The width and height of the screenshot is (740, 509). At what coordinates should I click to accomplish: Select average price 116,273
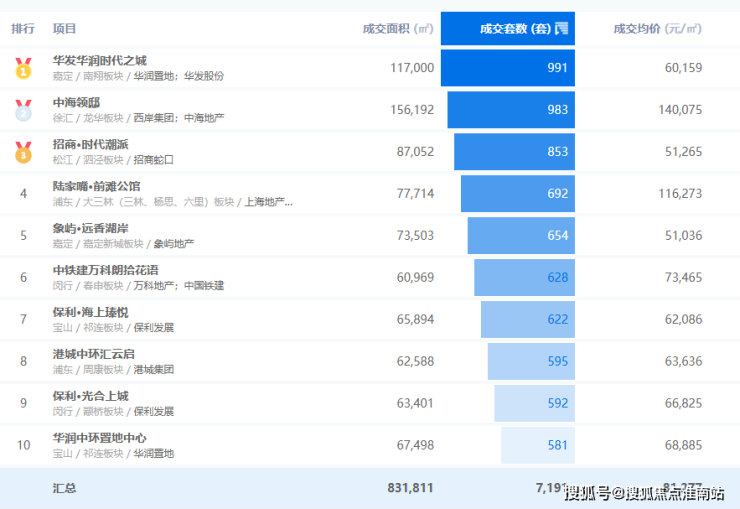(x=680, y=194)
